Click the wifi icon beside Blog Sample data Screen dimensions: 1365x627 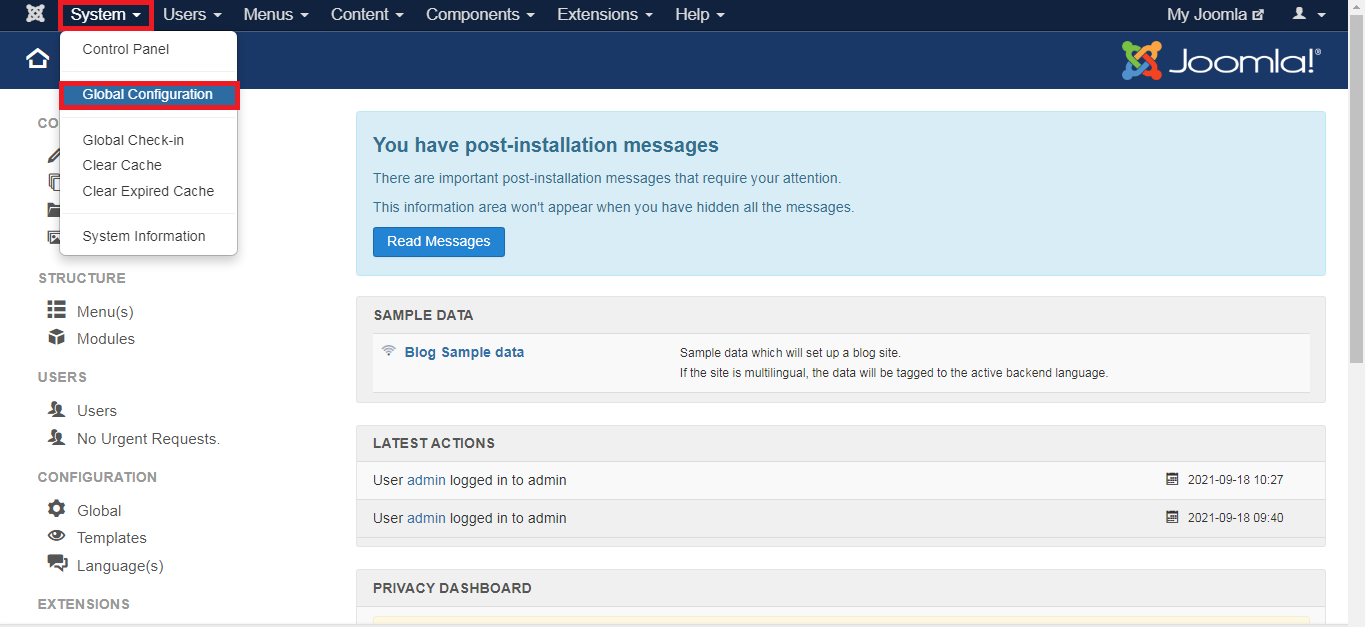389,351
